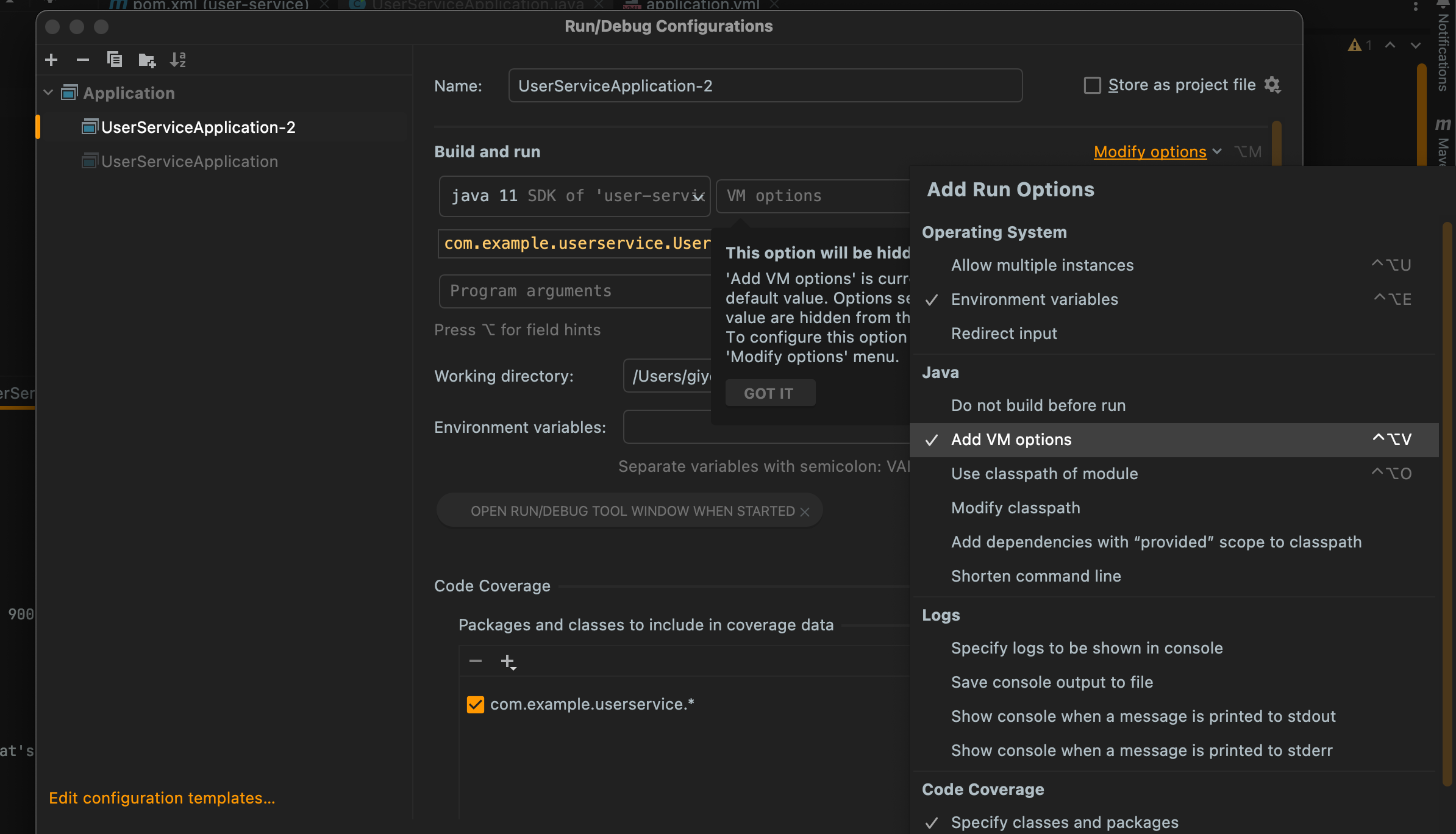Enable Store as project file checkbox
The image size is (1456, 834).
click(x=1092, y=85)
